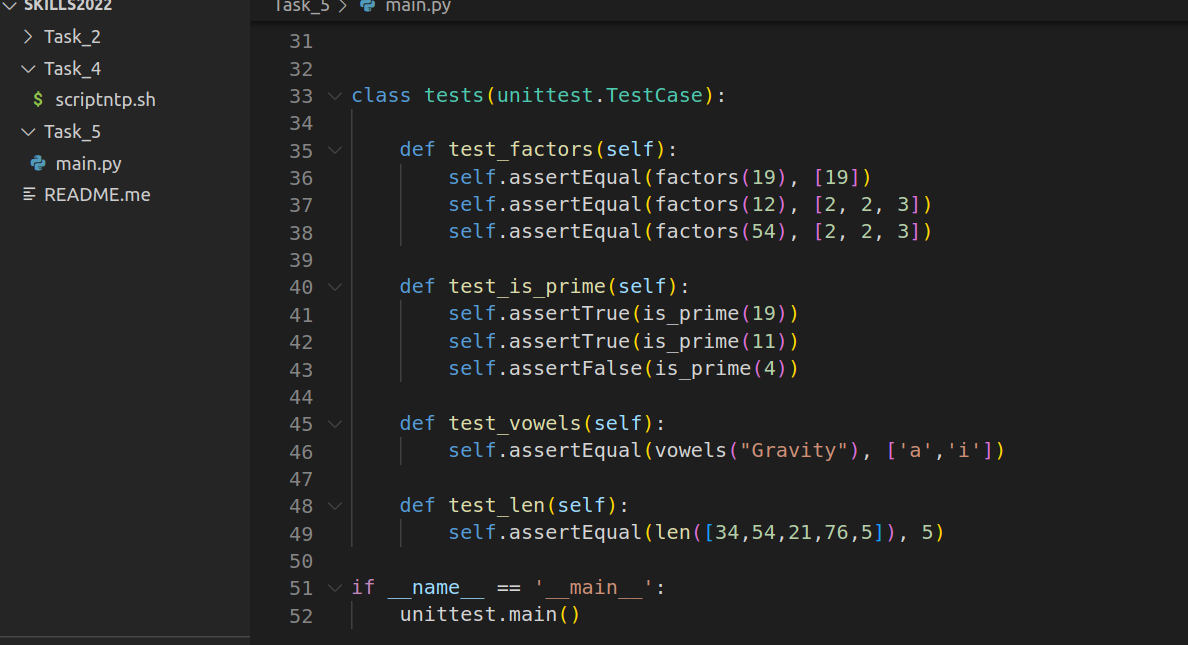Click the shell script icon beside scriptntp.sh
Image resolution: width=1188 pixels, height=645 pixels.
(38, 99)
